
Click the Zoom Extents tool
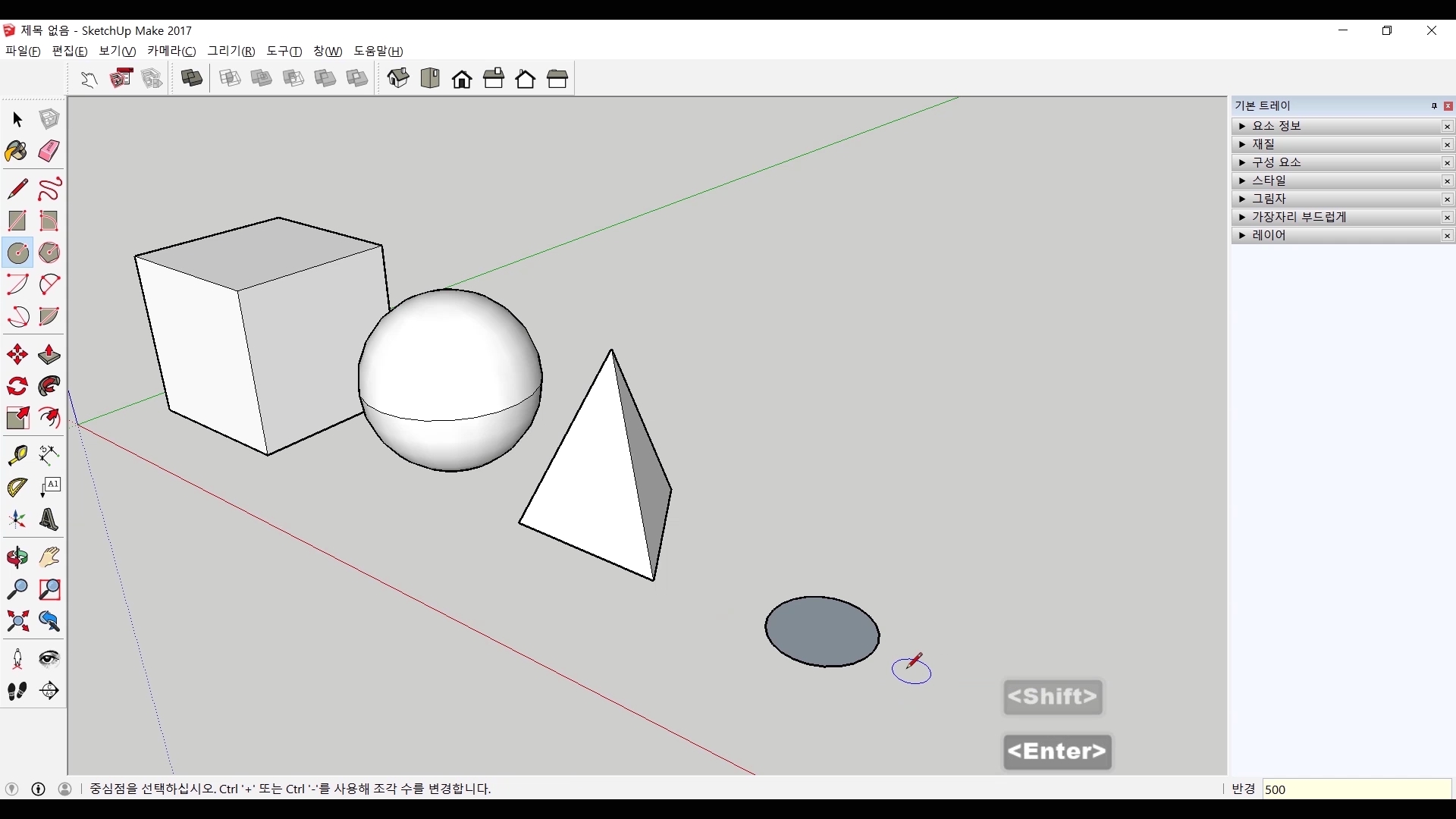point(17,622)
